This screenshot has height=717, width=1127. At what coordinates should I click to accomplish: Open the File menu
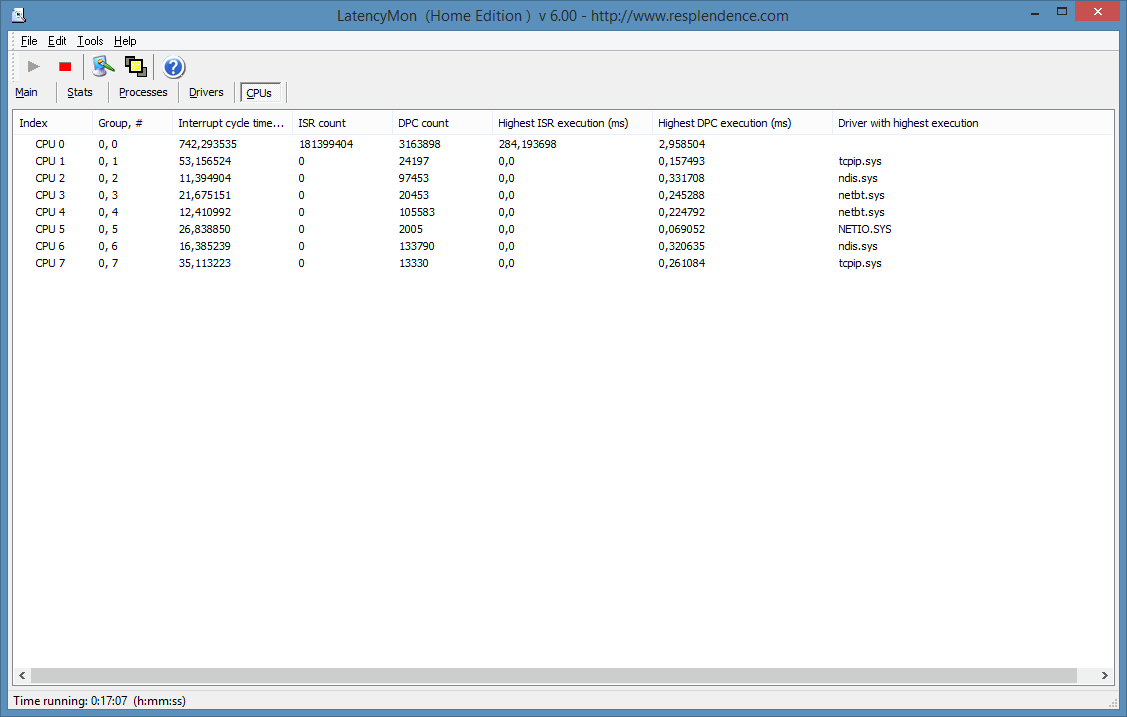pyautogui.click(x=29, y=41)
